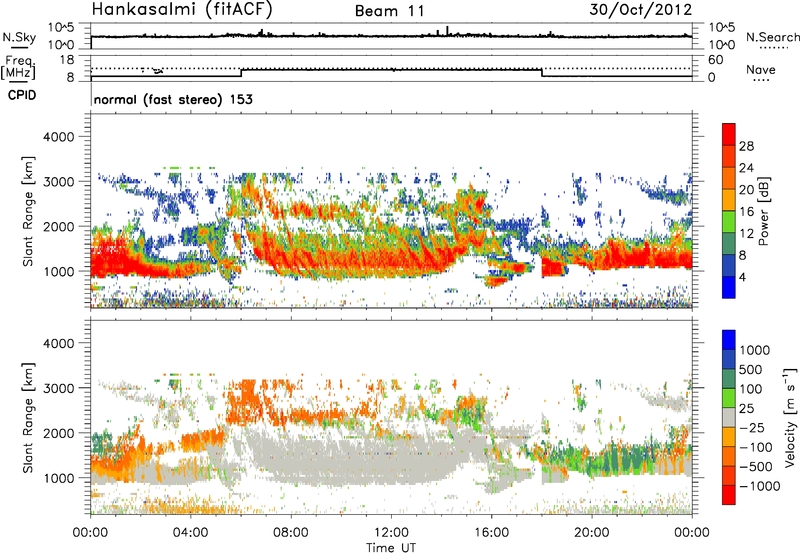This screenshot has width=800, height=554.
Task: Select "28" on the power color bar
Action: (x=746, y=146)
